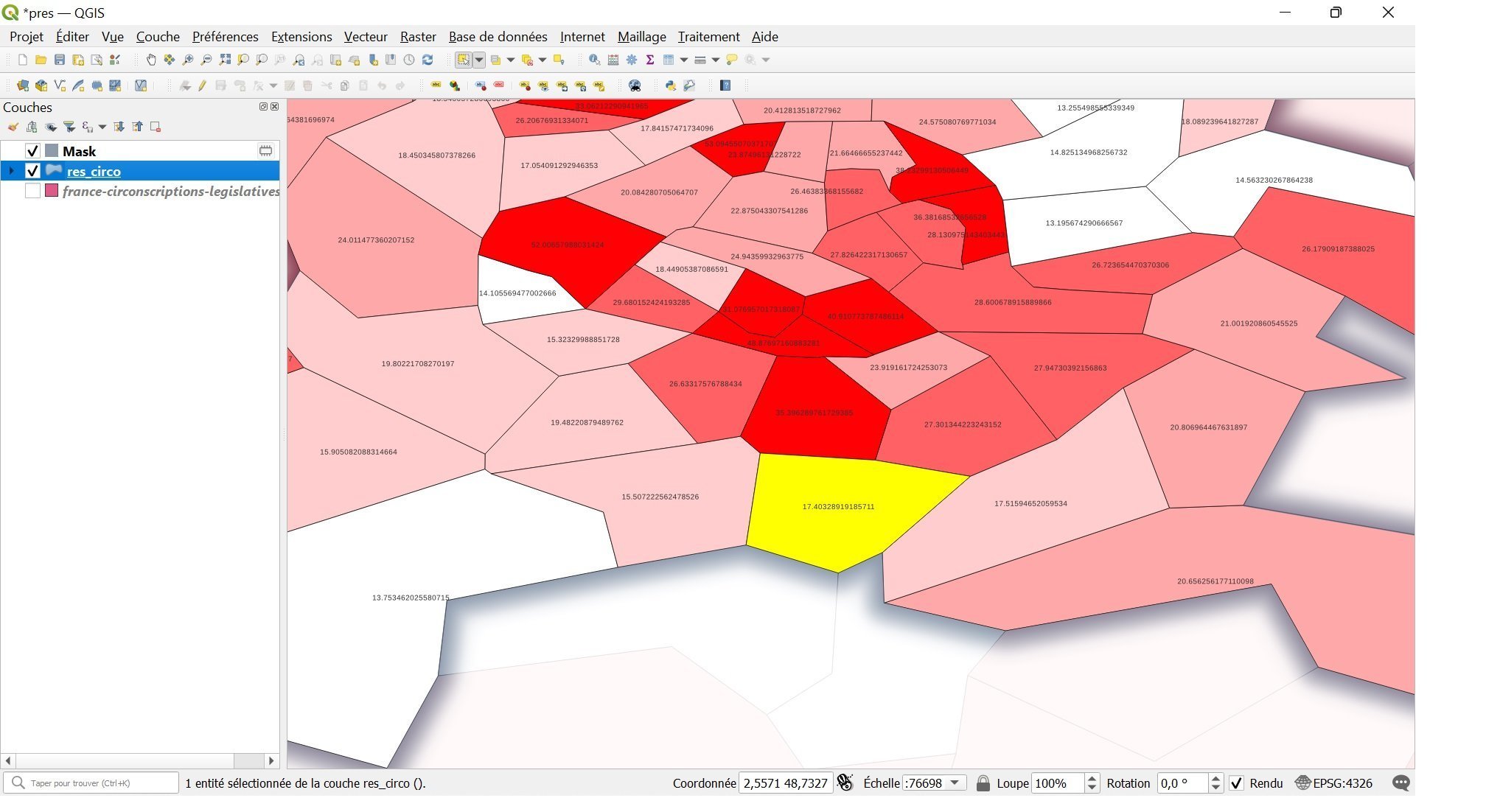This screenshot has height=812, width=1486.
Task: Click the Pan Map hand tool
Action: point(151,60)
